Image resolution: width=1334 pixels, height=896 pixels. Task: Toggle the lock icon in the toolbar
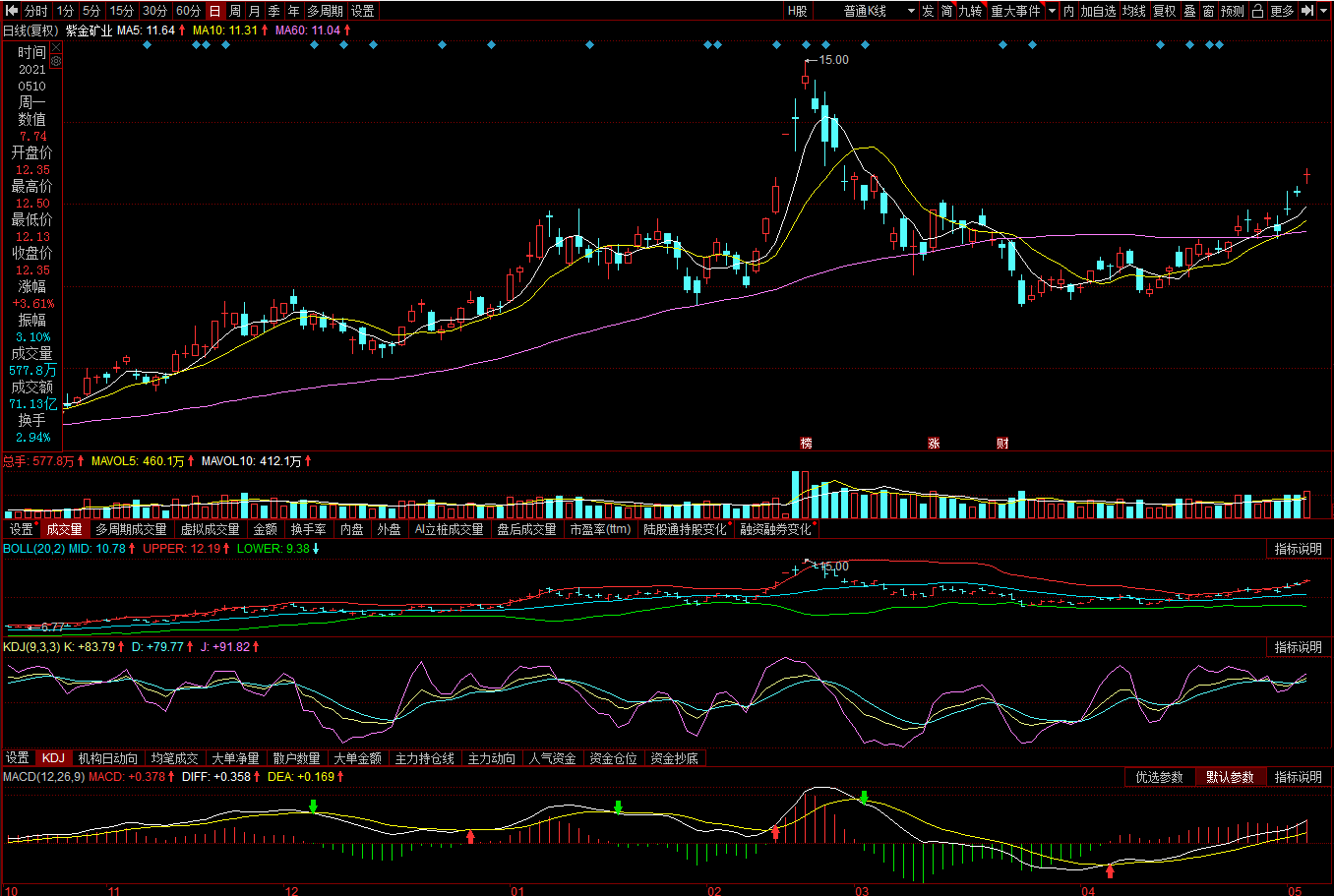tap(1257, 11)
